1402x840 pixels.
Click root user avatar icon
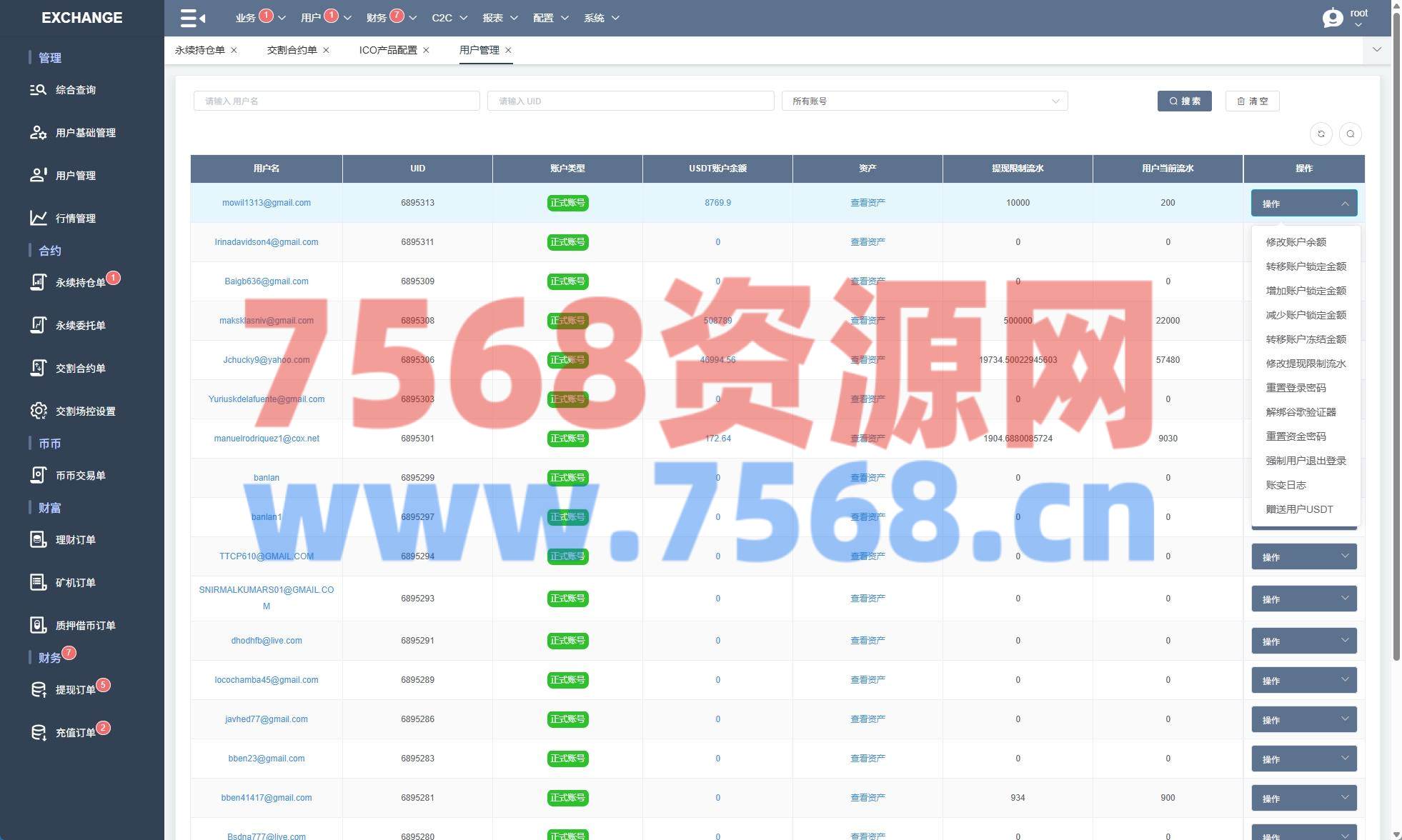point(1333,18)
